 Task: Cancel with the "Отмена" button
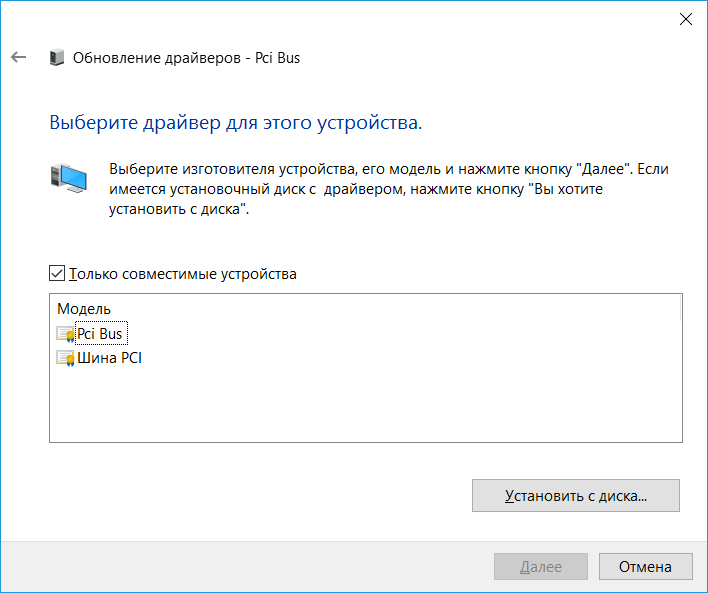(x=644, y=567)
